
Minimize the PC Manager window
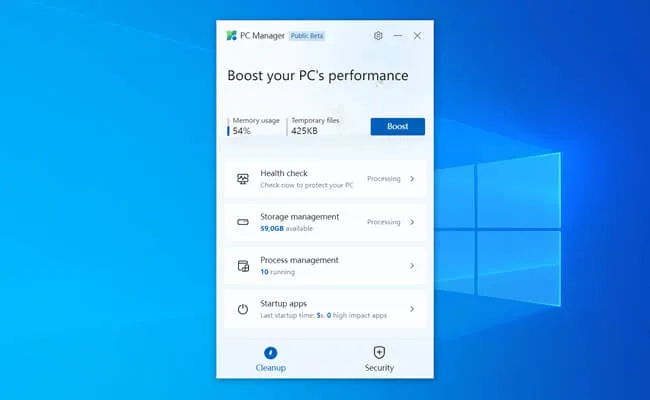pyautogui.click(x=398, y=36)
